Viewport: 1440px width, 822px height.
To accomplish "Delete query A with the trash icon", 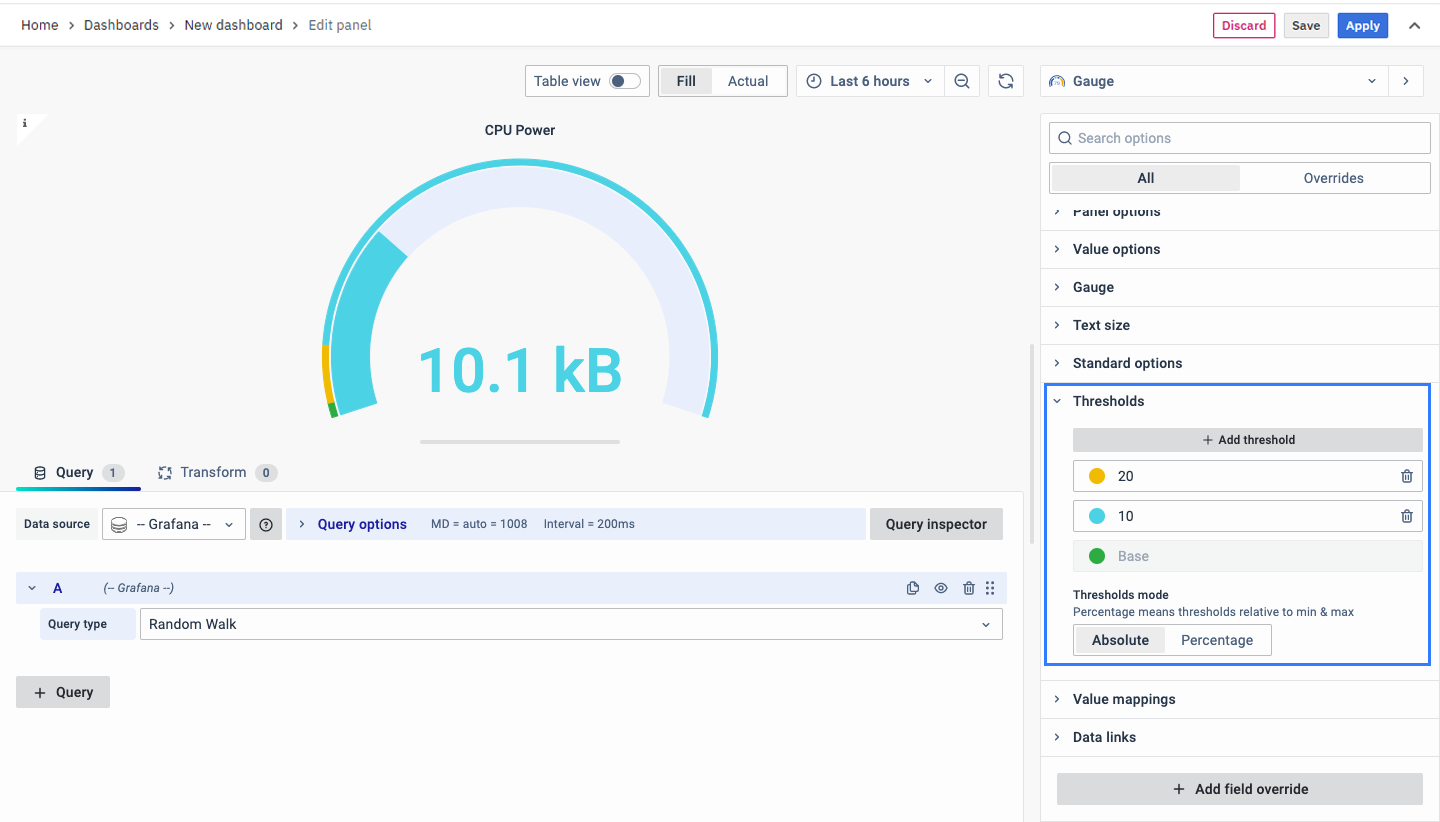I will (968, 588).
